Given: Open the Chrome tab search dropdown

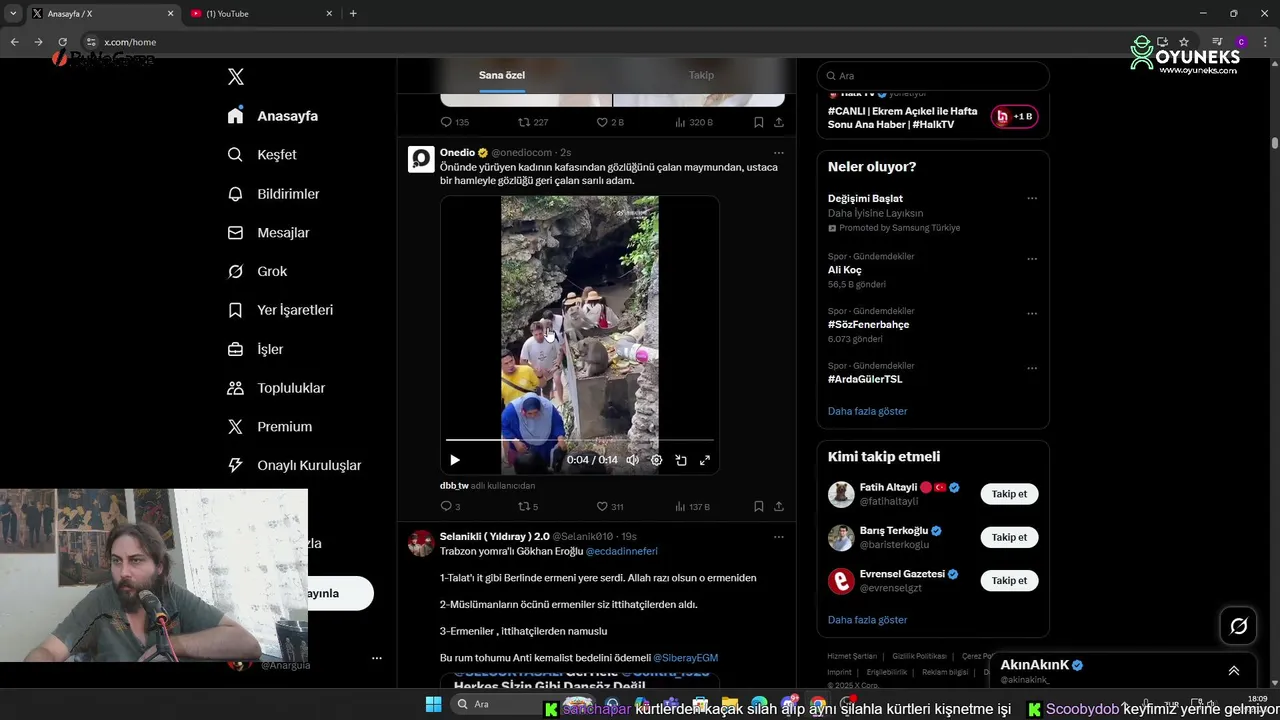Looking at the screenshot, I should tap(13, 14).
